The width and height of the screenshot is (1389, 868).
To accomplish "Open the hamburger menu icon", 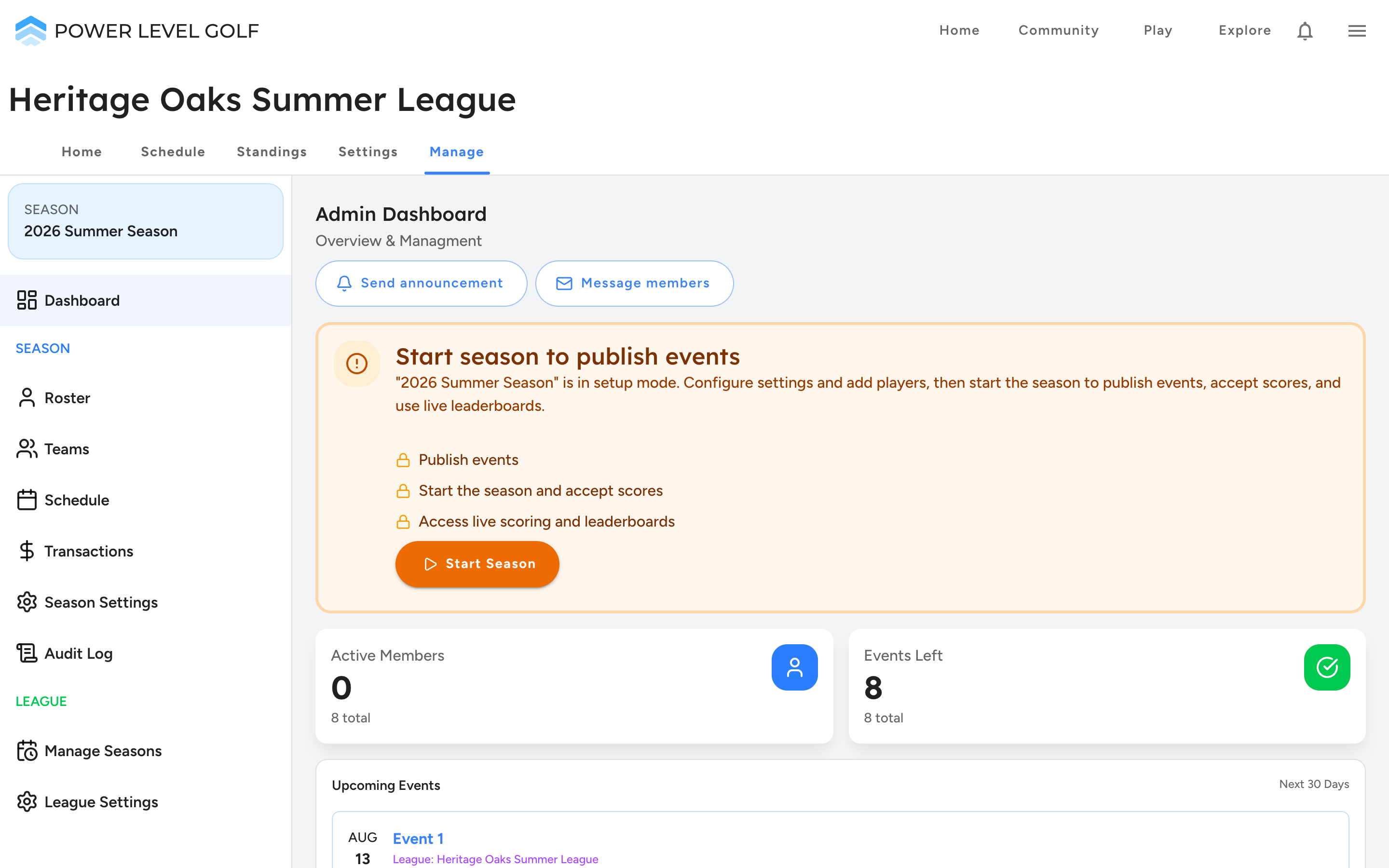I will (x=1357, y=30).
